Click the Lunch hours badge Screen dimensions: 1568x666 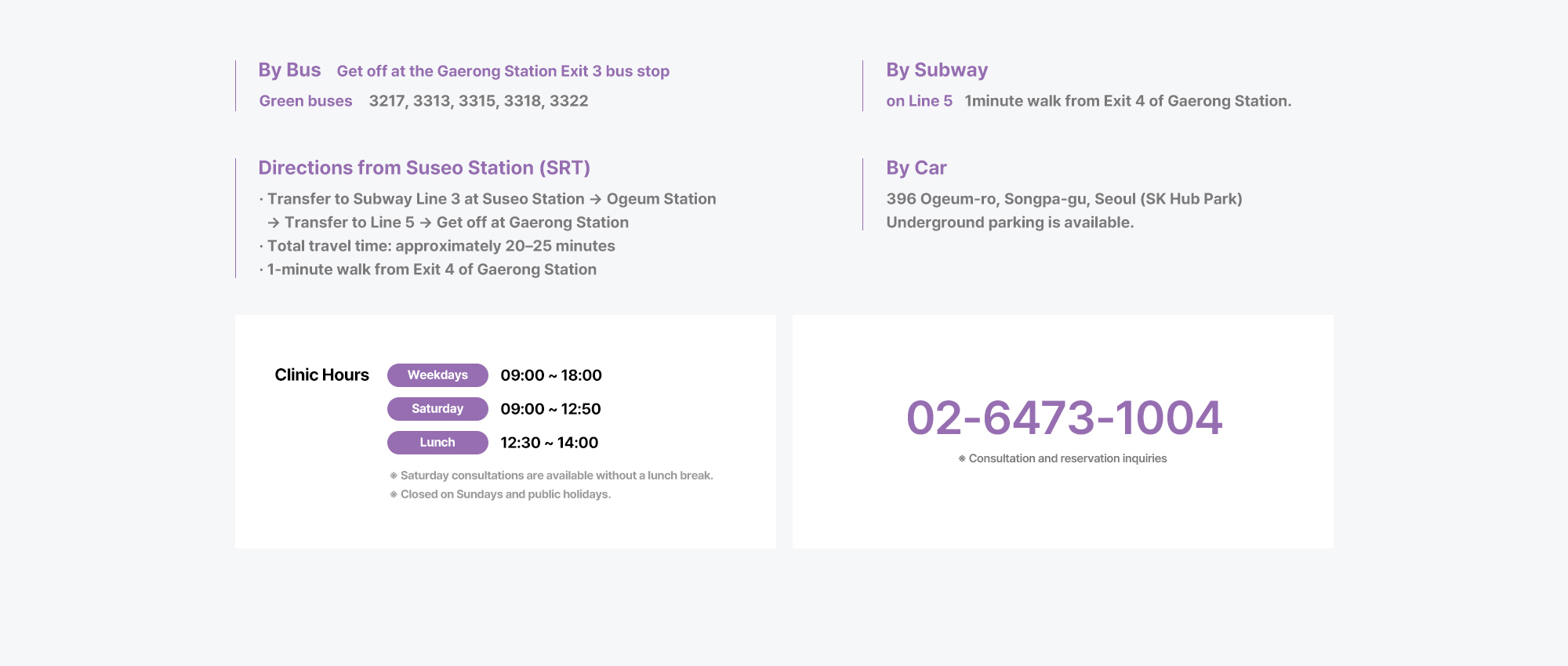437,443
